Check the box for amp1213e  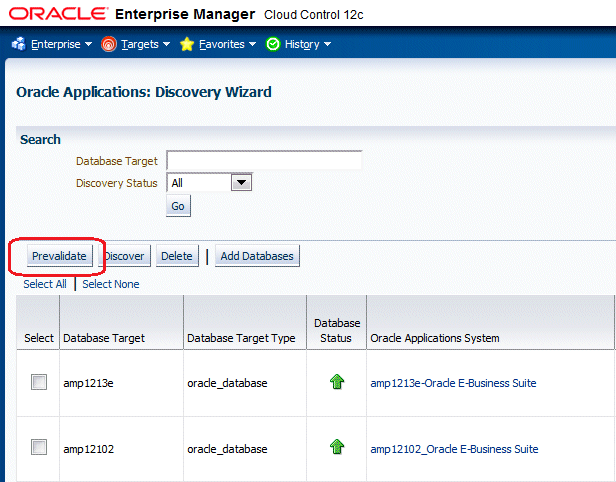click(x=39, y=382)
